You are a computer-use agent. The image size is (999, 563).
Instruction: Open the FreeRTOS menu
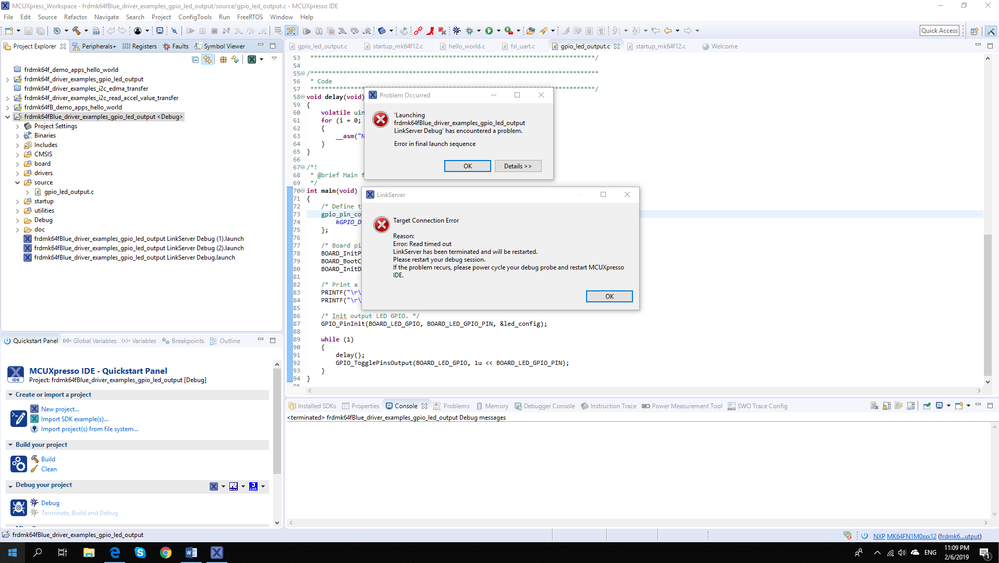pos(250,17)
